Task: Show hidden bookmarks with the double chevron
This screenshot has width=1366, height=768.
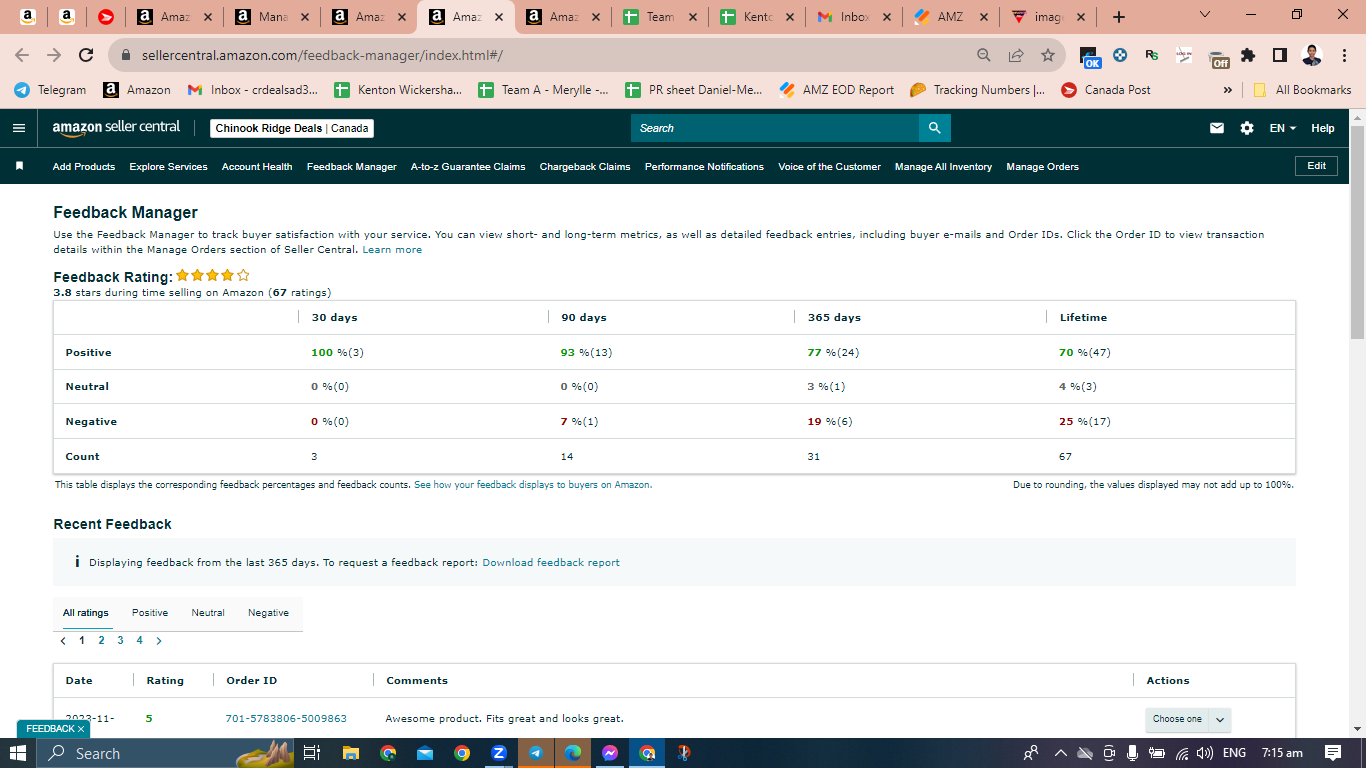Action: (1228, 90)
